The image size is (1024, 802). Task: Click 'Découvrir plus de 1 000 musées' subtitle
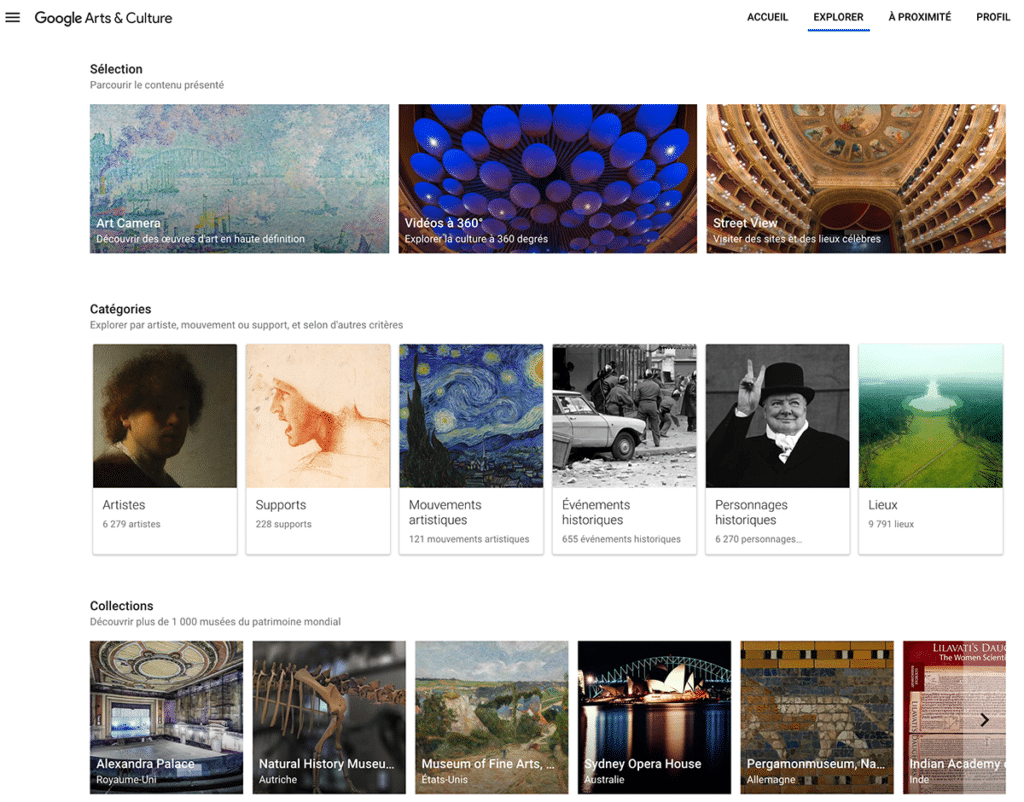coord(216,622)
